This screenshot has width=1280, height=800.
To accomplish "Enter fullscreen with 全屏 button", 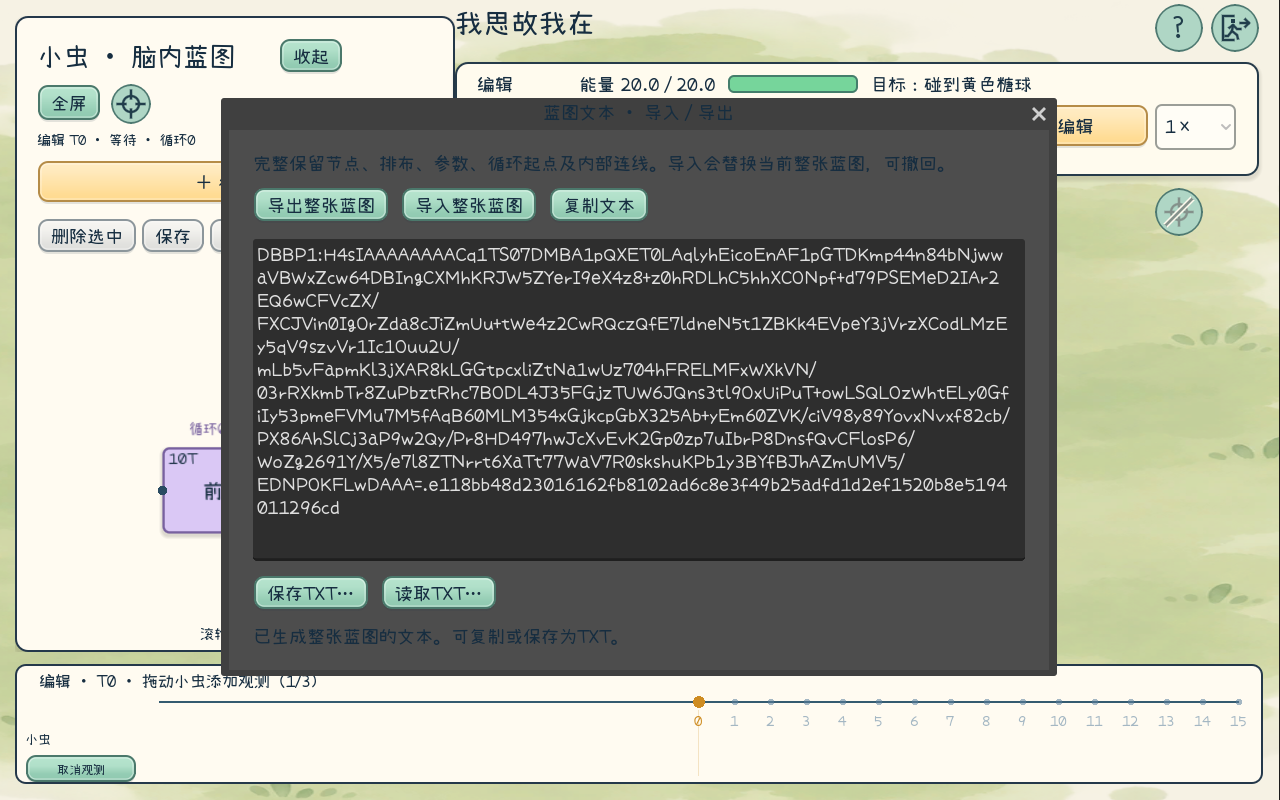I will tap(69, 103).
